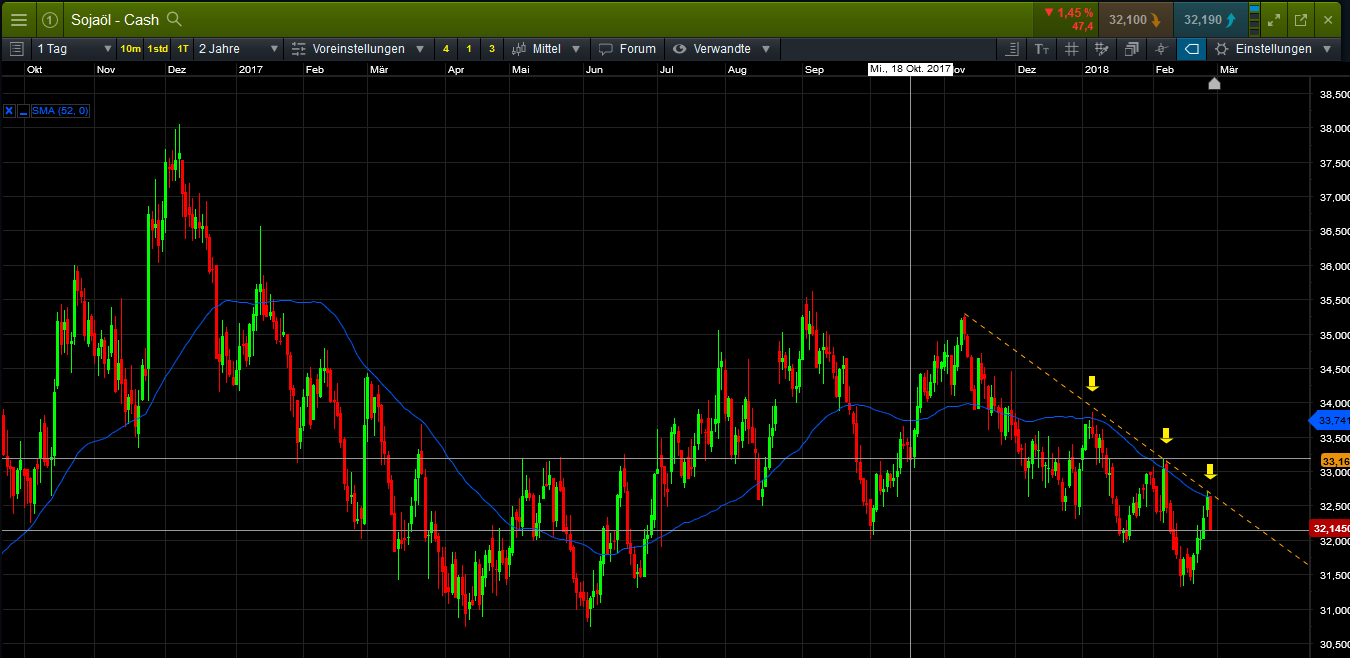1350x658 pixels.
Task: Select the text annotation TT icon
Action: (1041, 48)
